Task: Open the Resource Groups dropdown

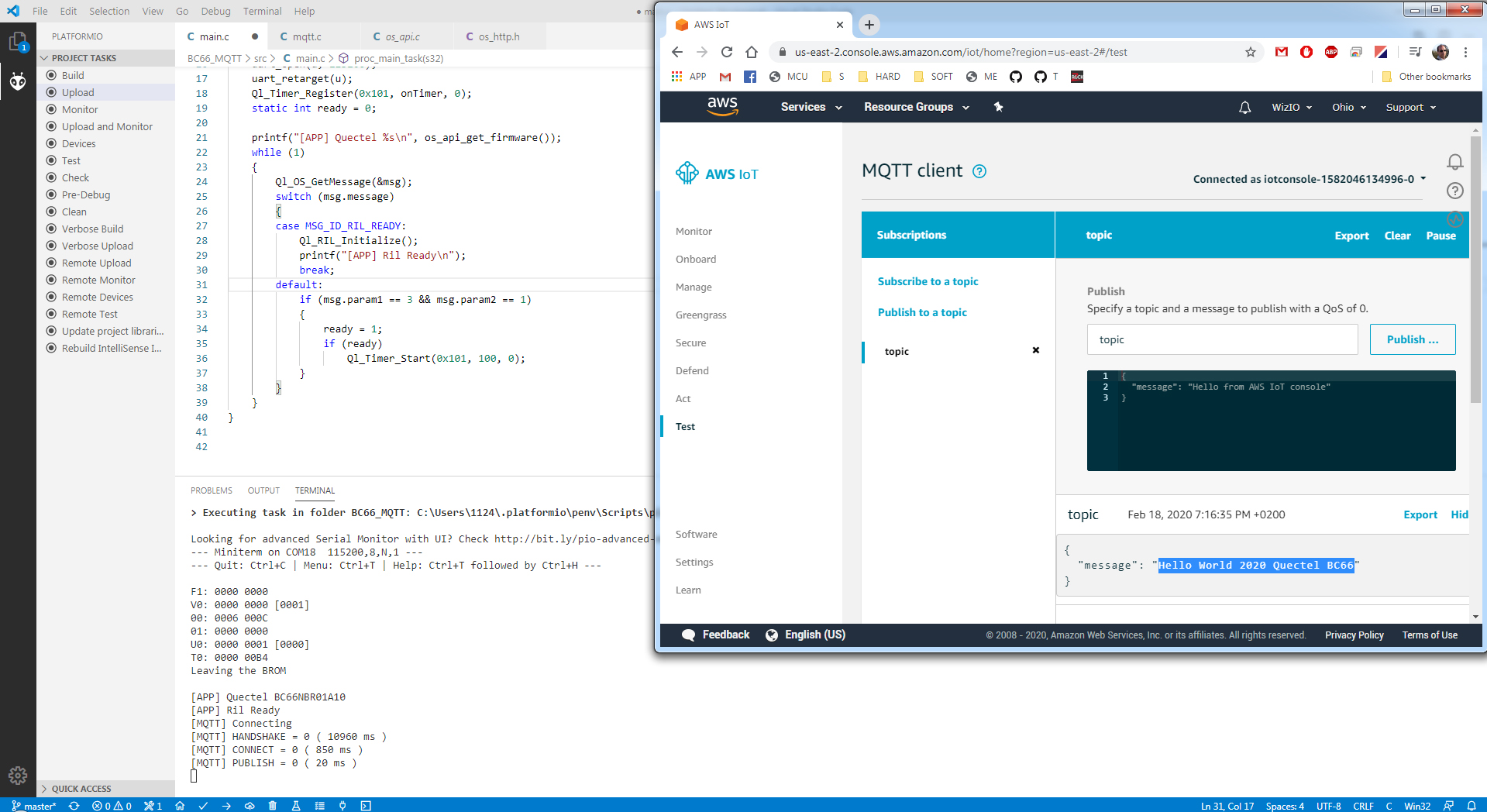Action: point(917,107)
